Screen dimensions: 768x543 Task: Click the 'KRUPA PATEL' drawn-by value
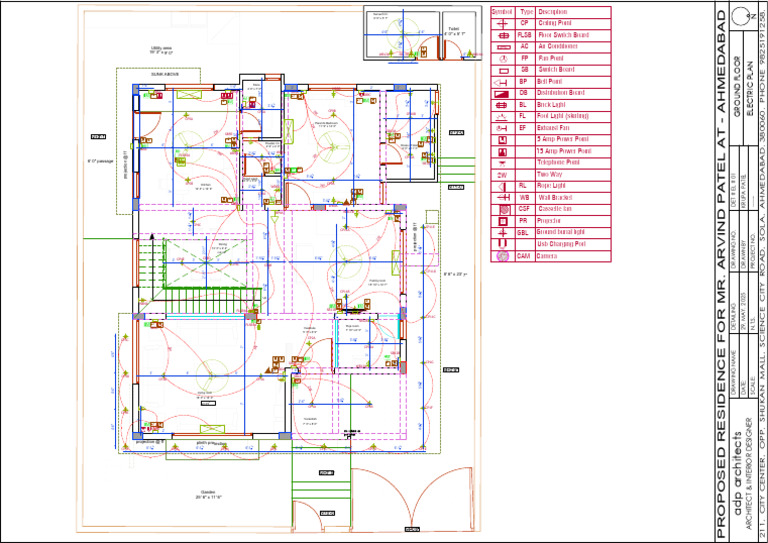click(743, 191)
